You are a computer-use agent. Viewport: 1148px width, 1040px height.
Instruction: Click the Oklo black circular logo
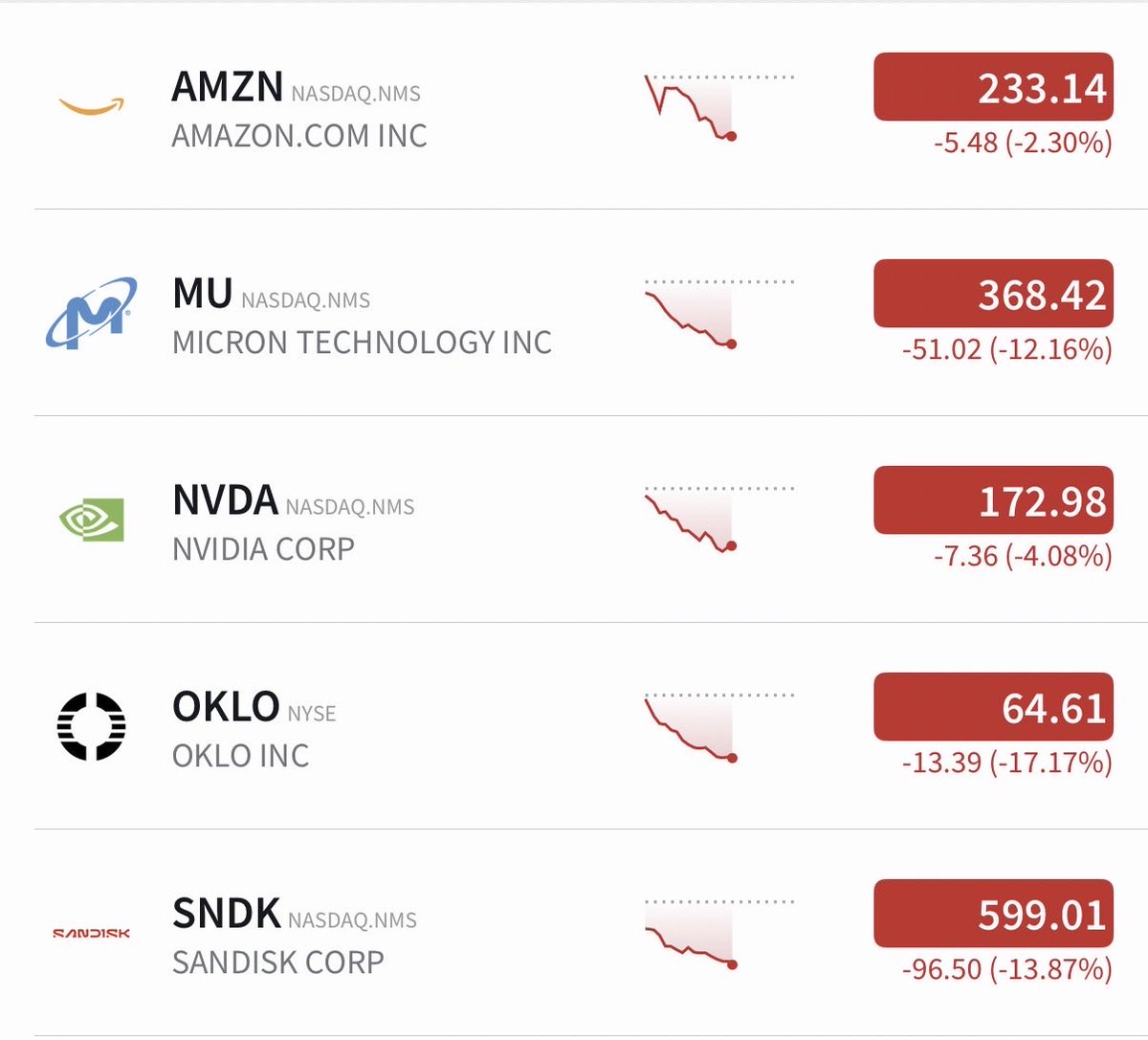click(x=92, y=726)
